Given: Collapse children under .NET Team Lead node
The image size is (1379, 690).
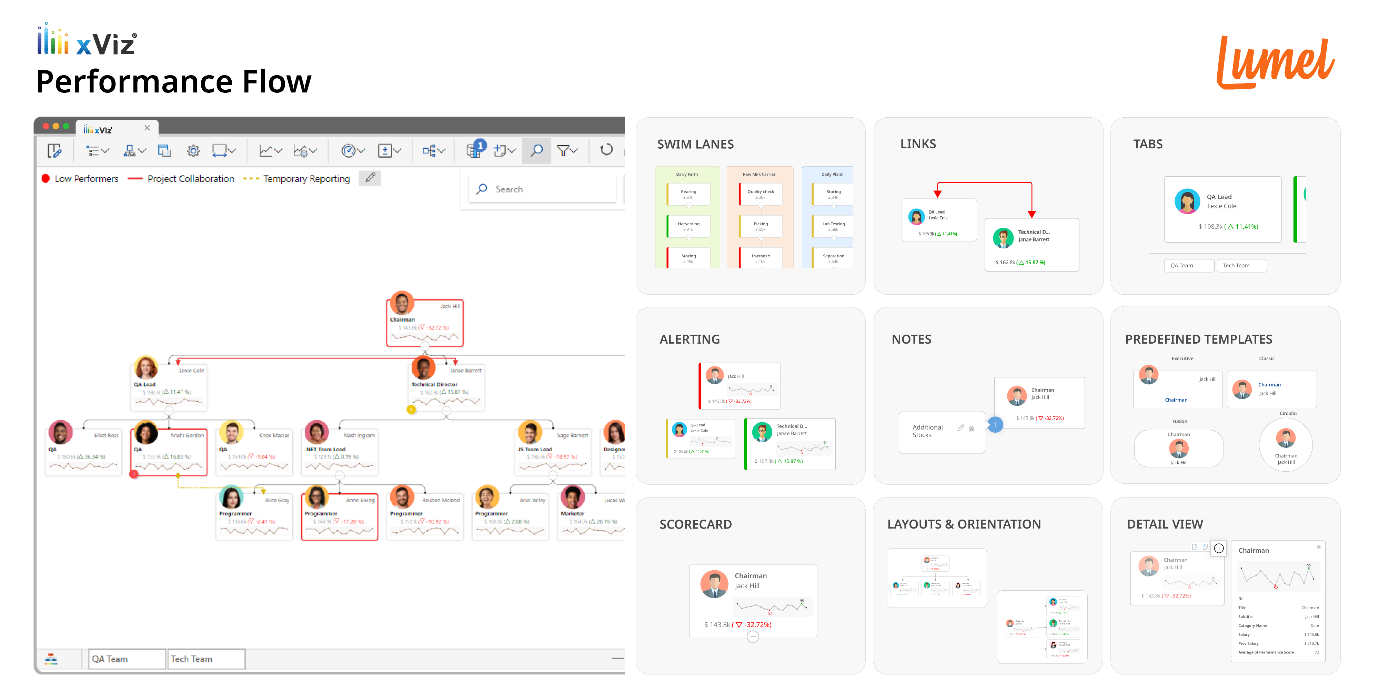Looking at the screenshot, I should pyautogui.click(x=339, y=476).
